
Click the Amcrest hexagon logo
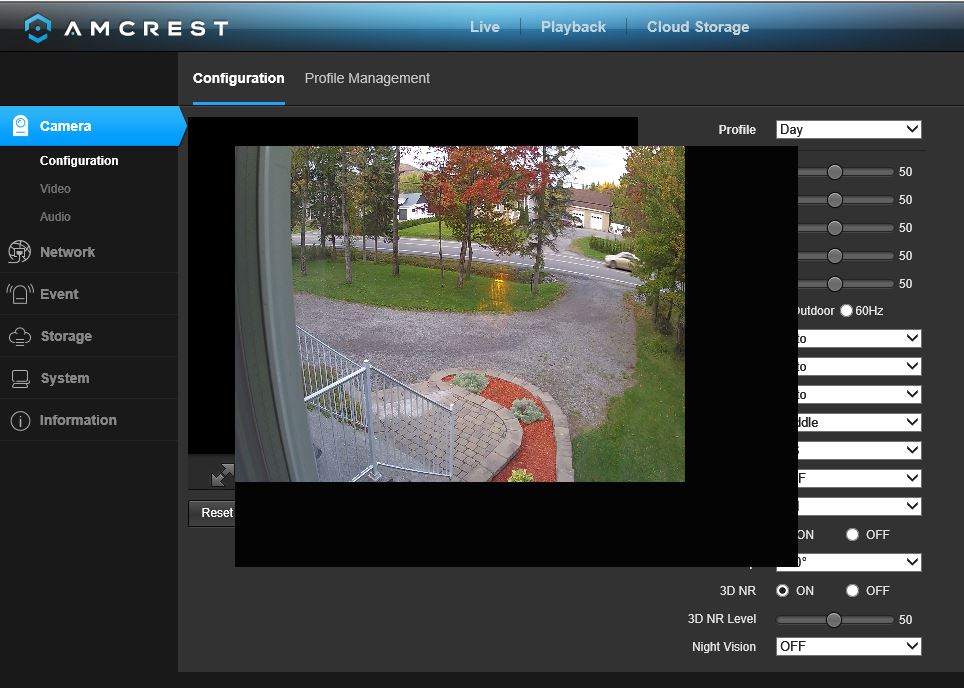tap(38, 28)
